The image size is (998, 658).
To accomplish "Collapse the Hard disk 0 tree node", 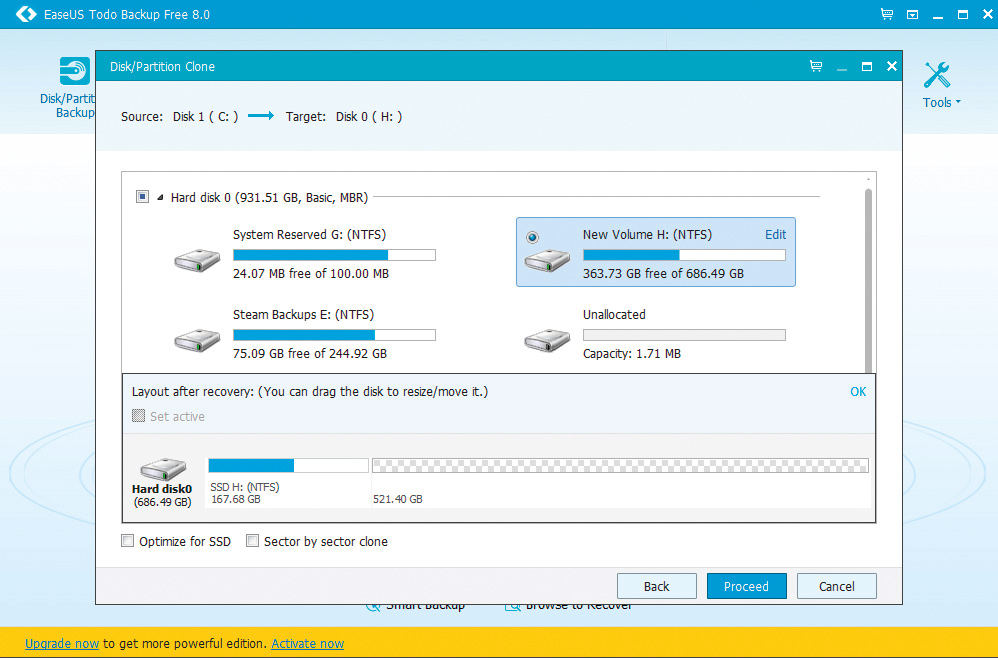I will (160, 198).
